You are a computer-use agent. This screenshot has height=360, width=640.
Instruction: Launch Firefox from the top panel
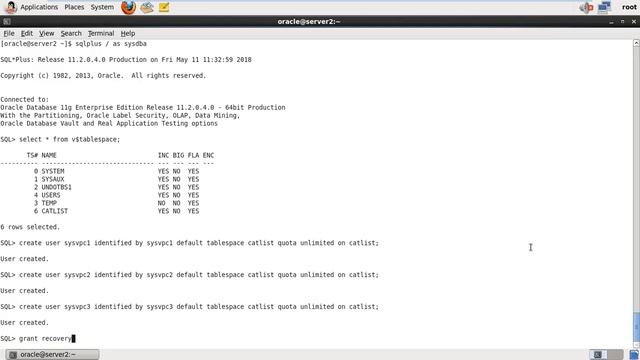[x=128, y=7]
